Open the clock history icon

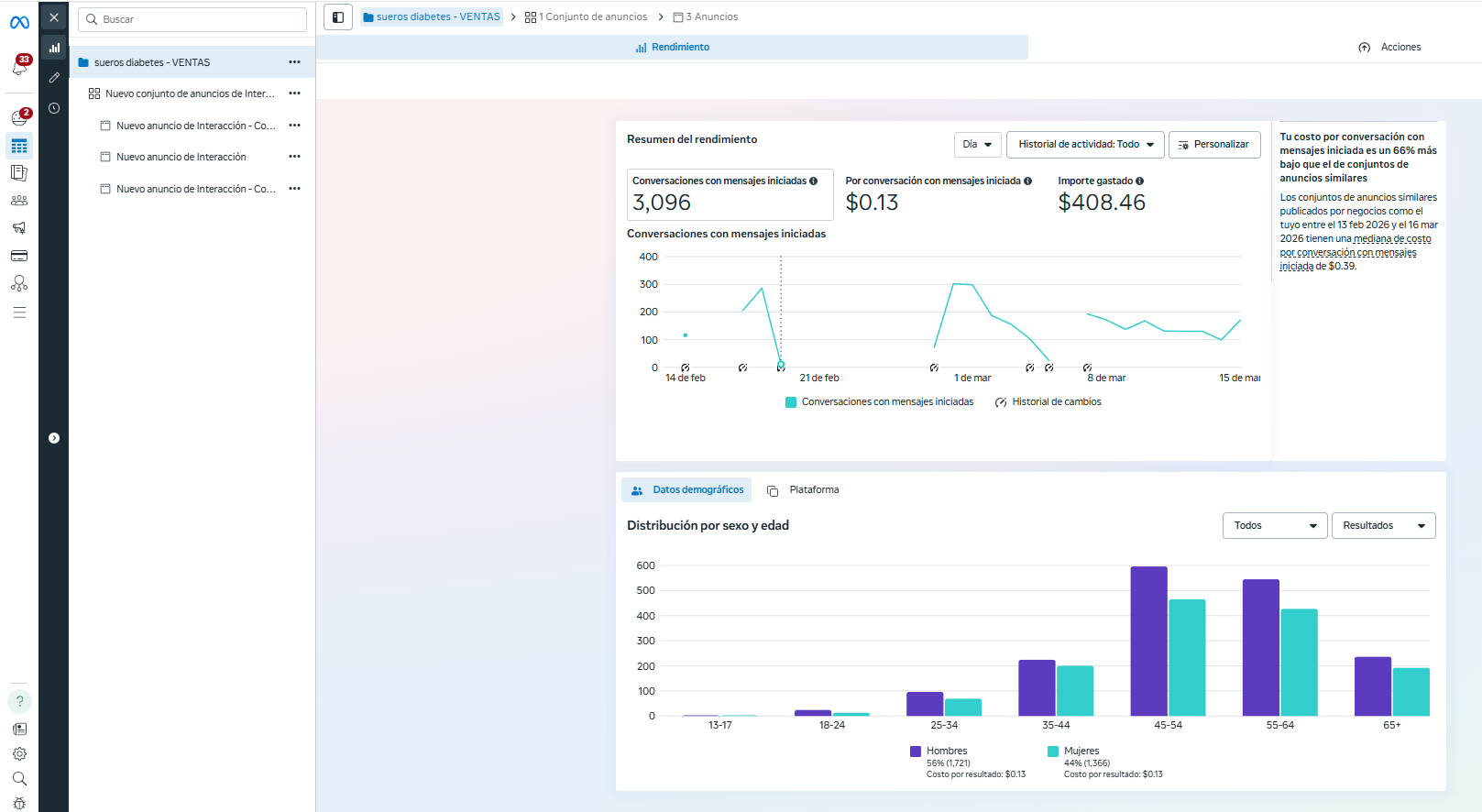pyautogui.click(x=54, y=108)
